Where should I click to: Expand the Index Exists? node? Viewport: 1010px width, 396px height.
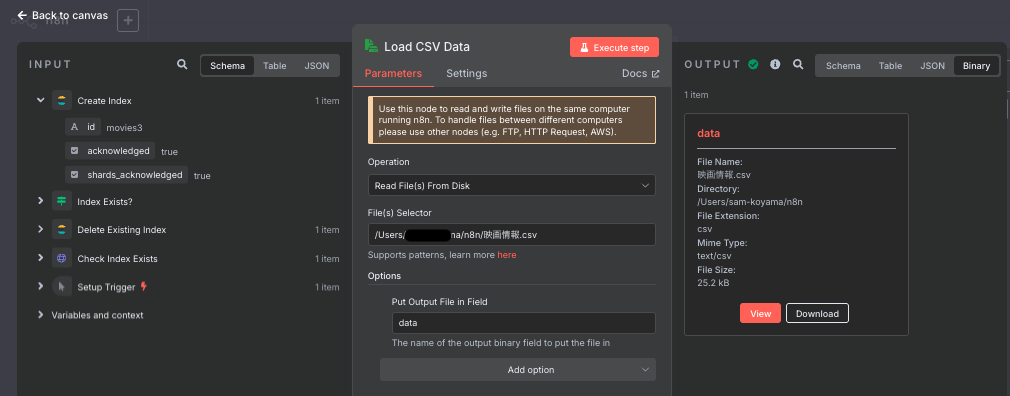(41, 202)
